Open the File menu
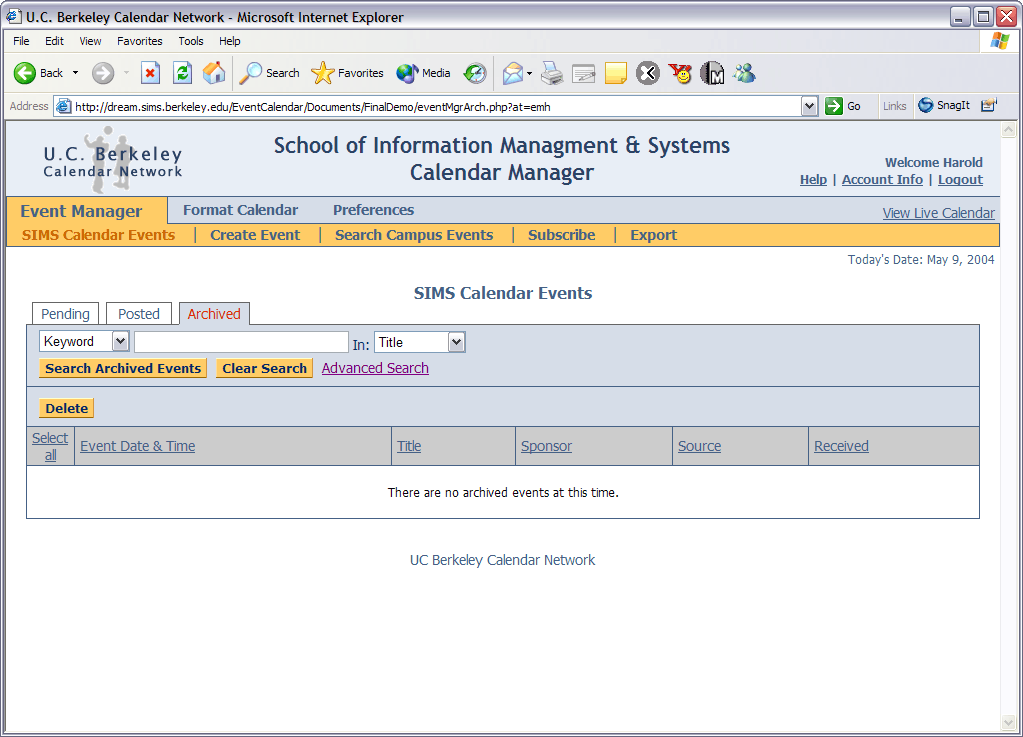 pyautogui.click(x=22, y=41)
